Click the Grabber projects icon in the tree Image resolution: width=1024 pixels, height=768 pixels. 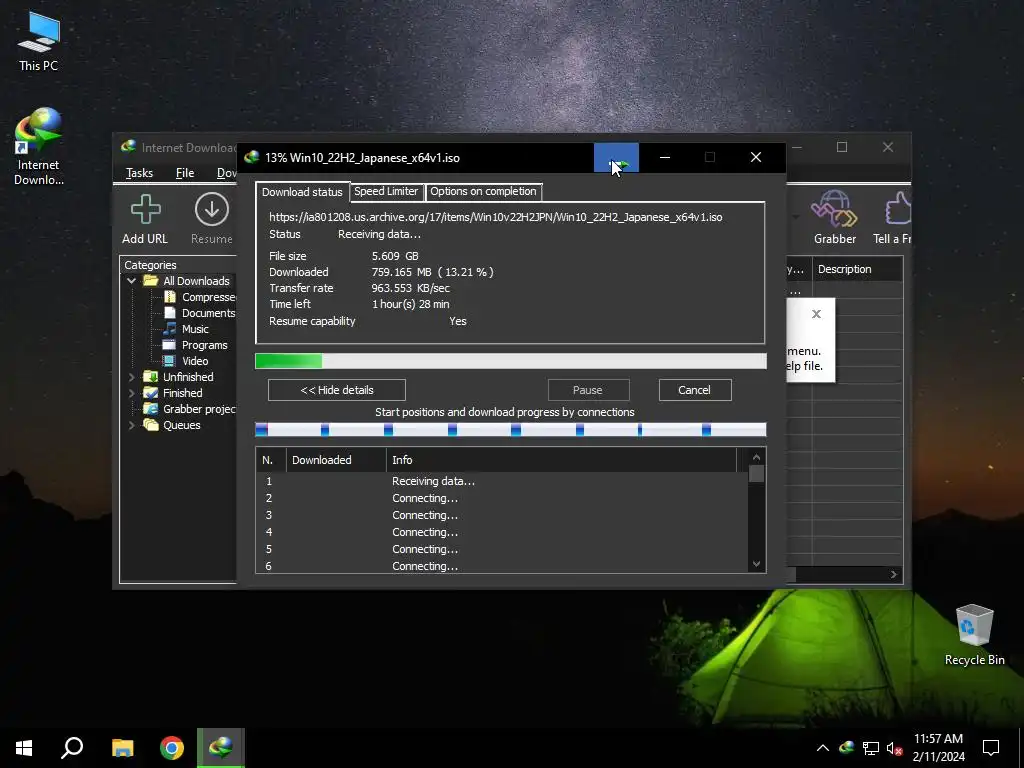[151, 409]
